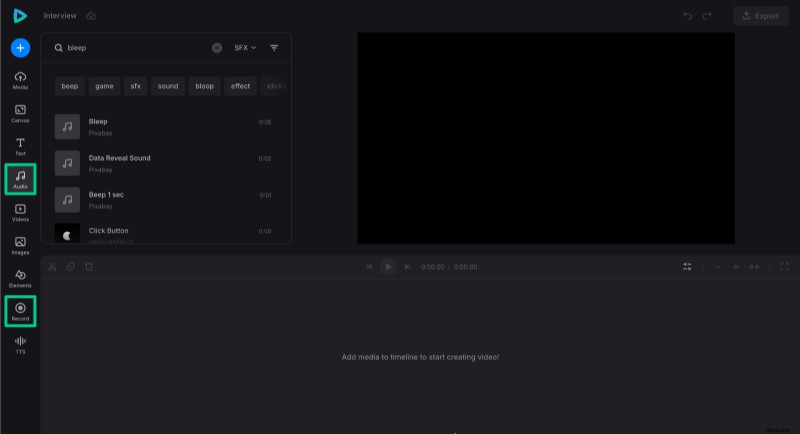Click the Play button
Viewport: 800px width, 434px height.
(388, 267)
